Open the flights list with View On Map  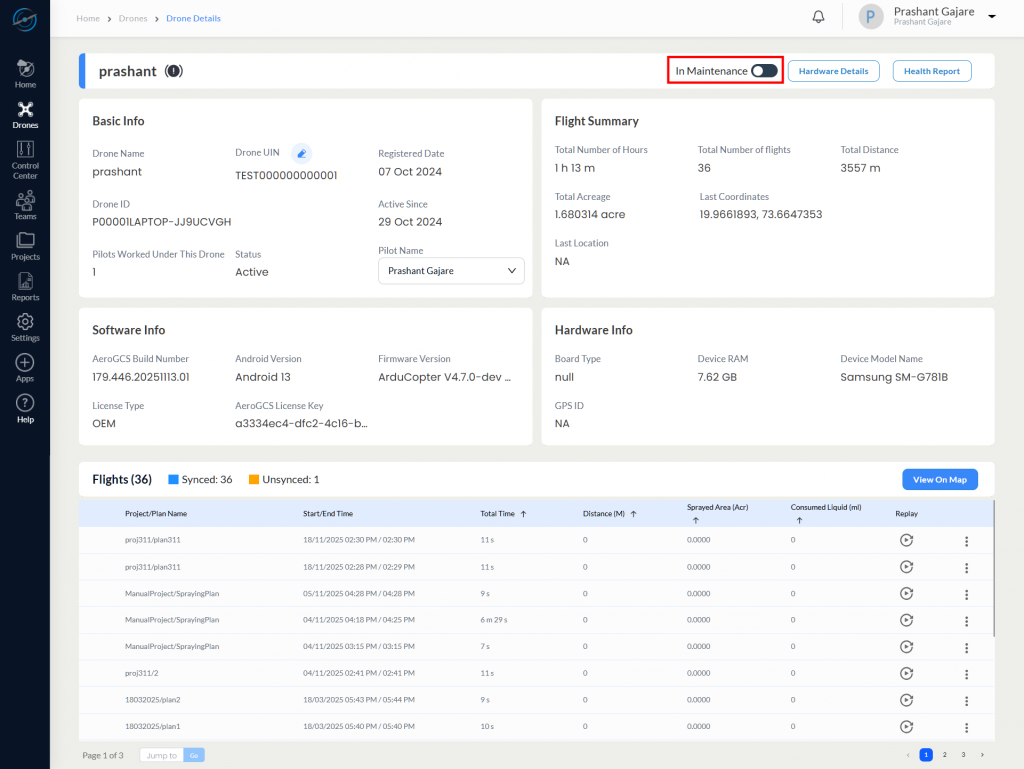[939, 479]
